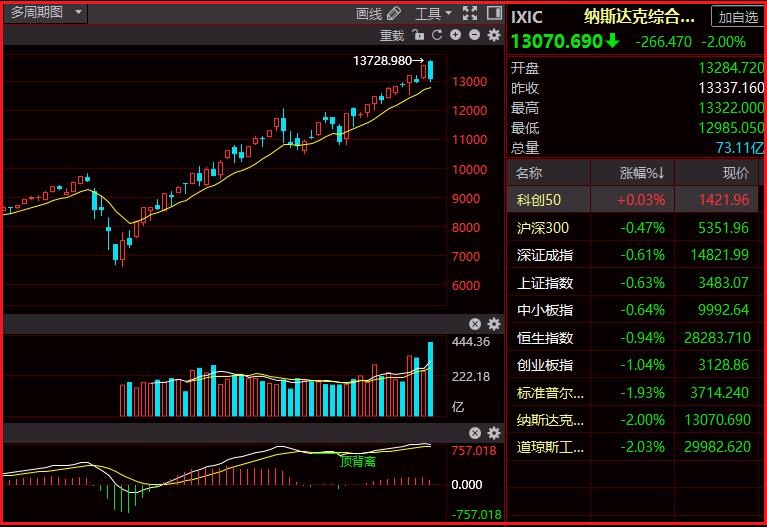Select the 科创50 row
The image size is (767, 527).
632,200
